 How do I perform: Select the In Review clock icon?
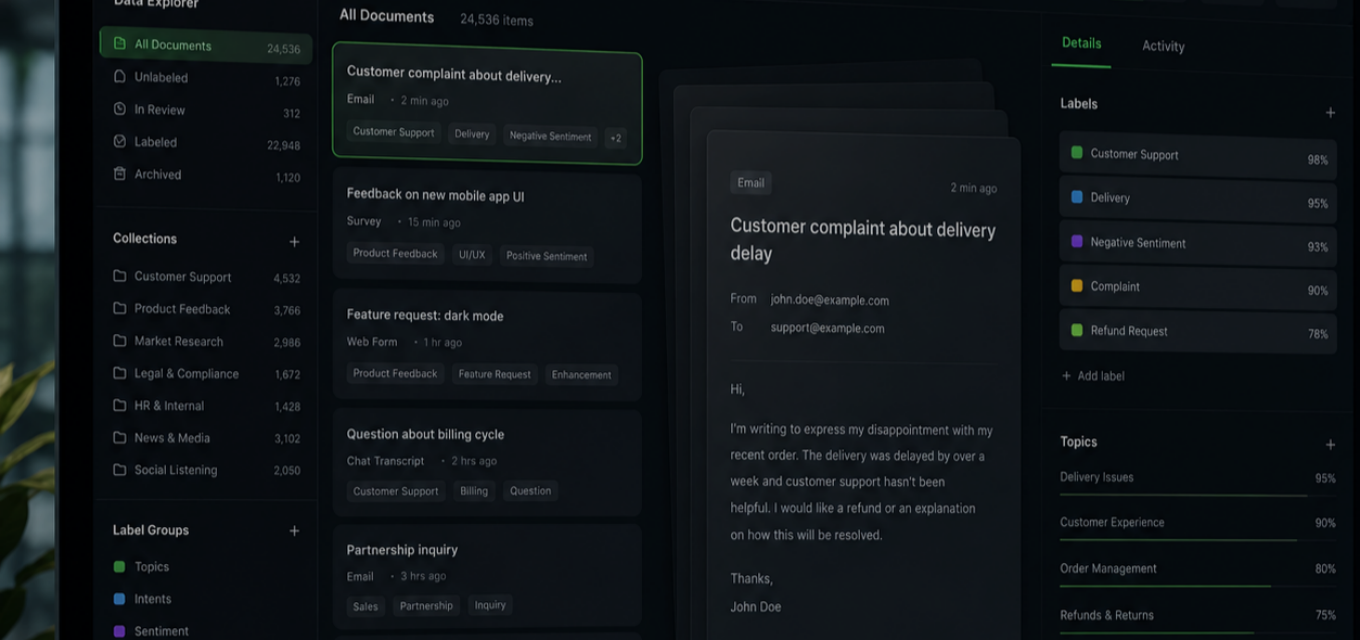click(x=120, y=110)
